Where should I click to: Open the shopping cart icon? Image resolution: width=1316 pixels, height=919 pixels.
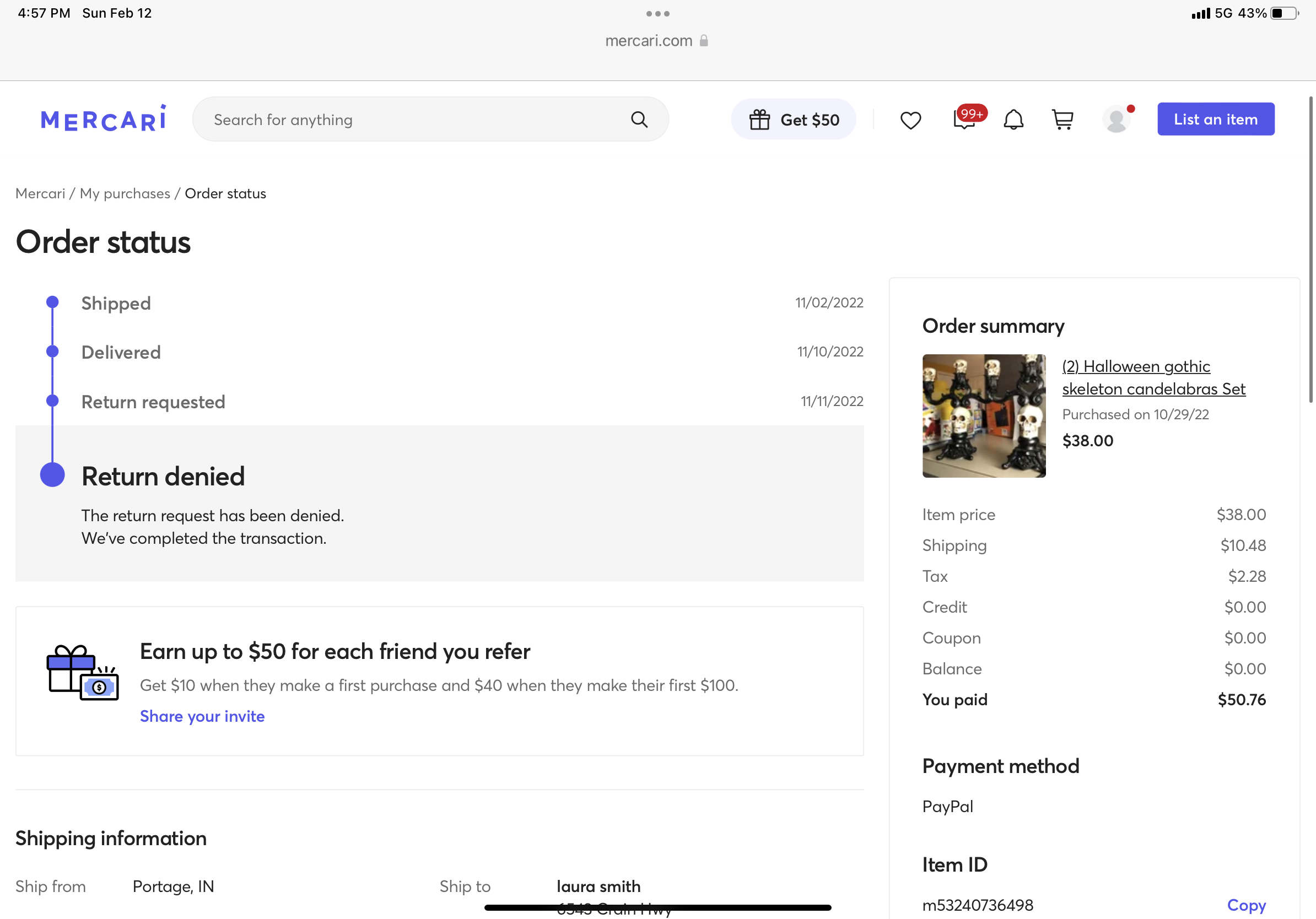tap(1062, 119)
